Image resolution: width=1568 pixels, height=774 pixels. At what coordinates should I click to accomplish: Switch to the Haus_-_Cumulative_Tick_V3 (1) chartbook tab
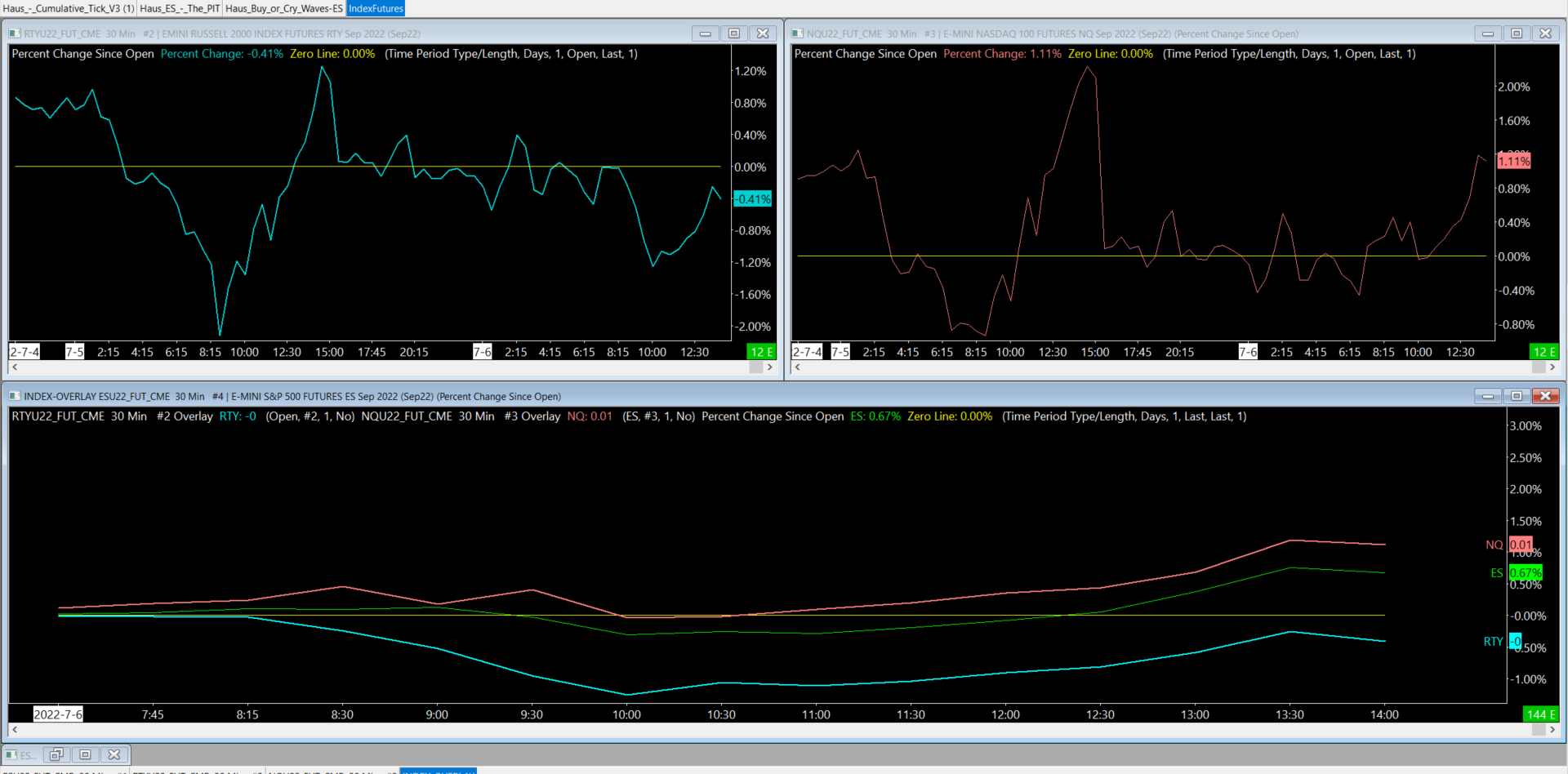tap(69, 8)
